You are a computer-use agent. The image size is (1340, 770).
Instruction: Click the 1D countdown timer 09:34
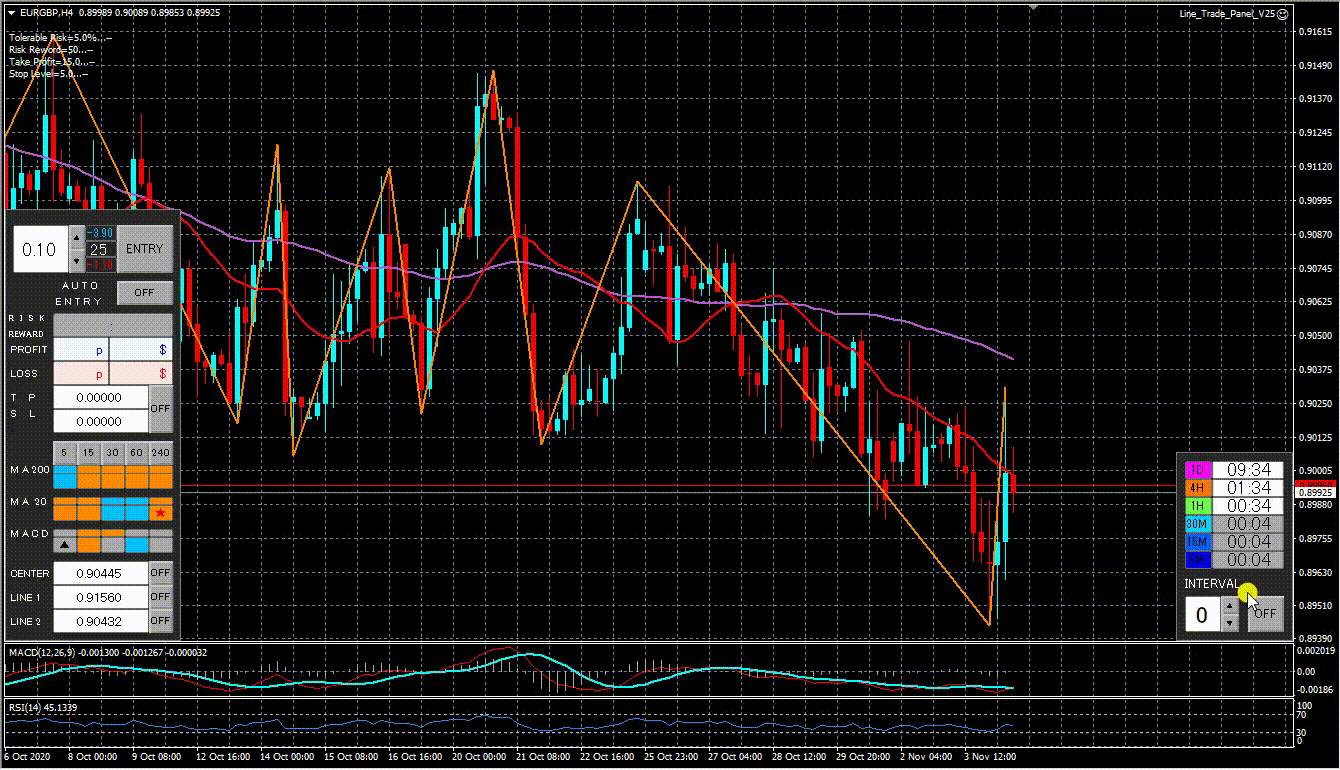[1248, 470]
